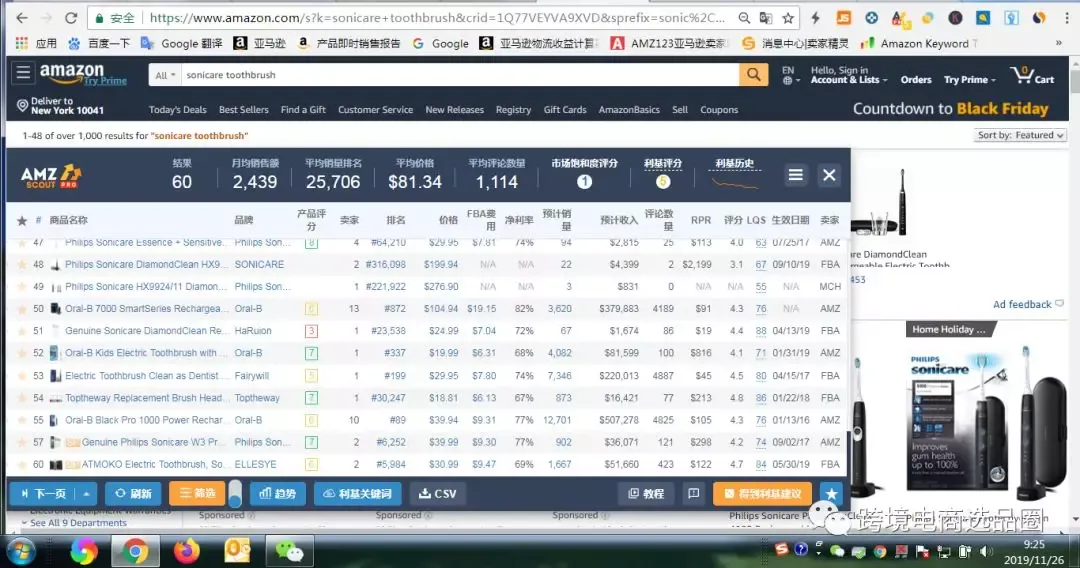
Task: Toggle favorite star for Oral-B 7000 SmartSeries row
Action: [x=22, y=309]
